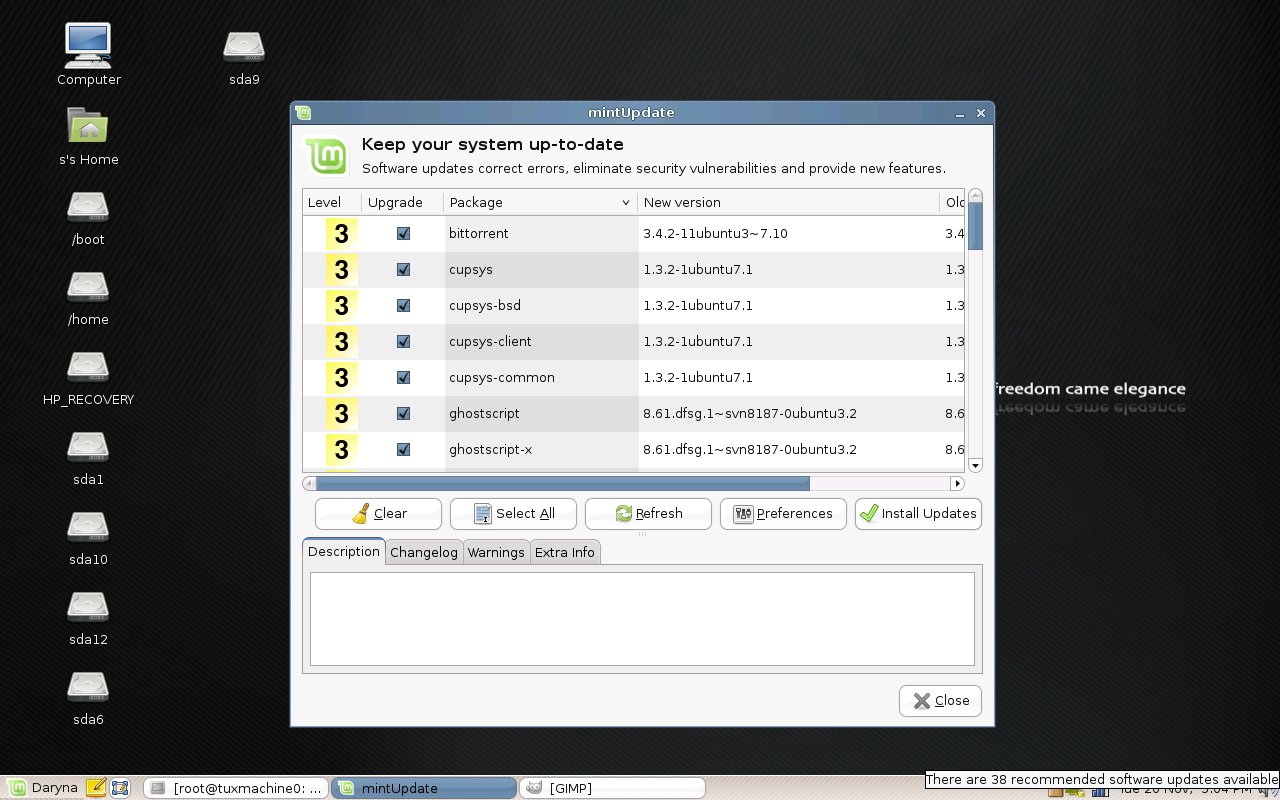Click the Clear button
The height and width of the screenshot is (800, 1280).
click(378, 514)
